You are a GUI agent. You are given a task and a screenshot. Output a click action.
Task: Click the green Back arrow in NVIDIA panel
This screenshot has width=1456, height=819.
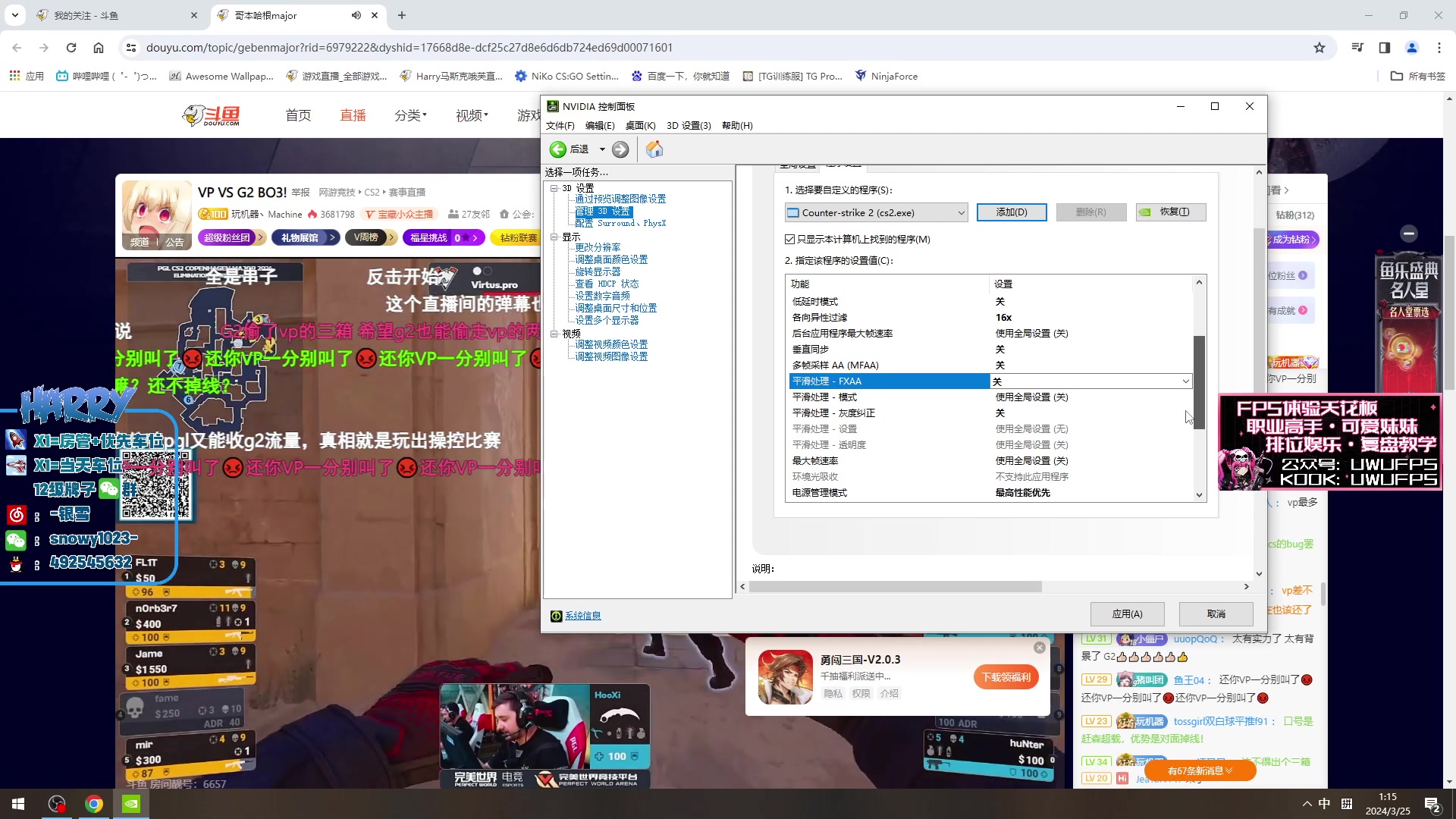(557, 149)
